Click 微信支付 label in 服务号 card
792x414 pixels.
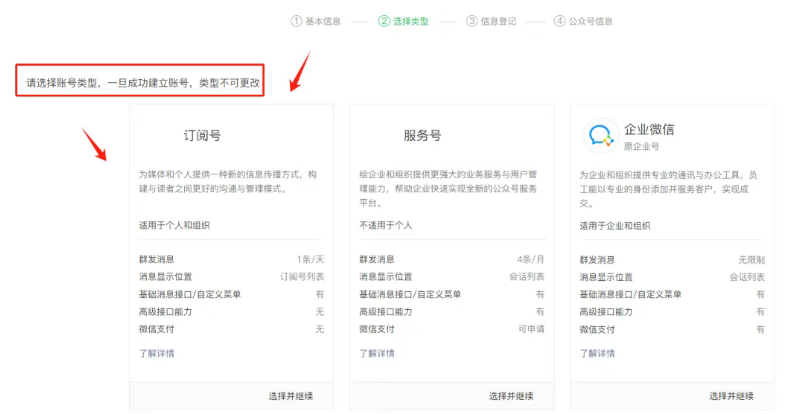pos(377,329)
